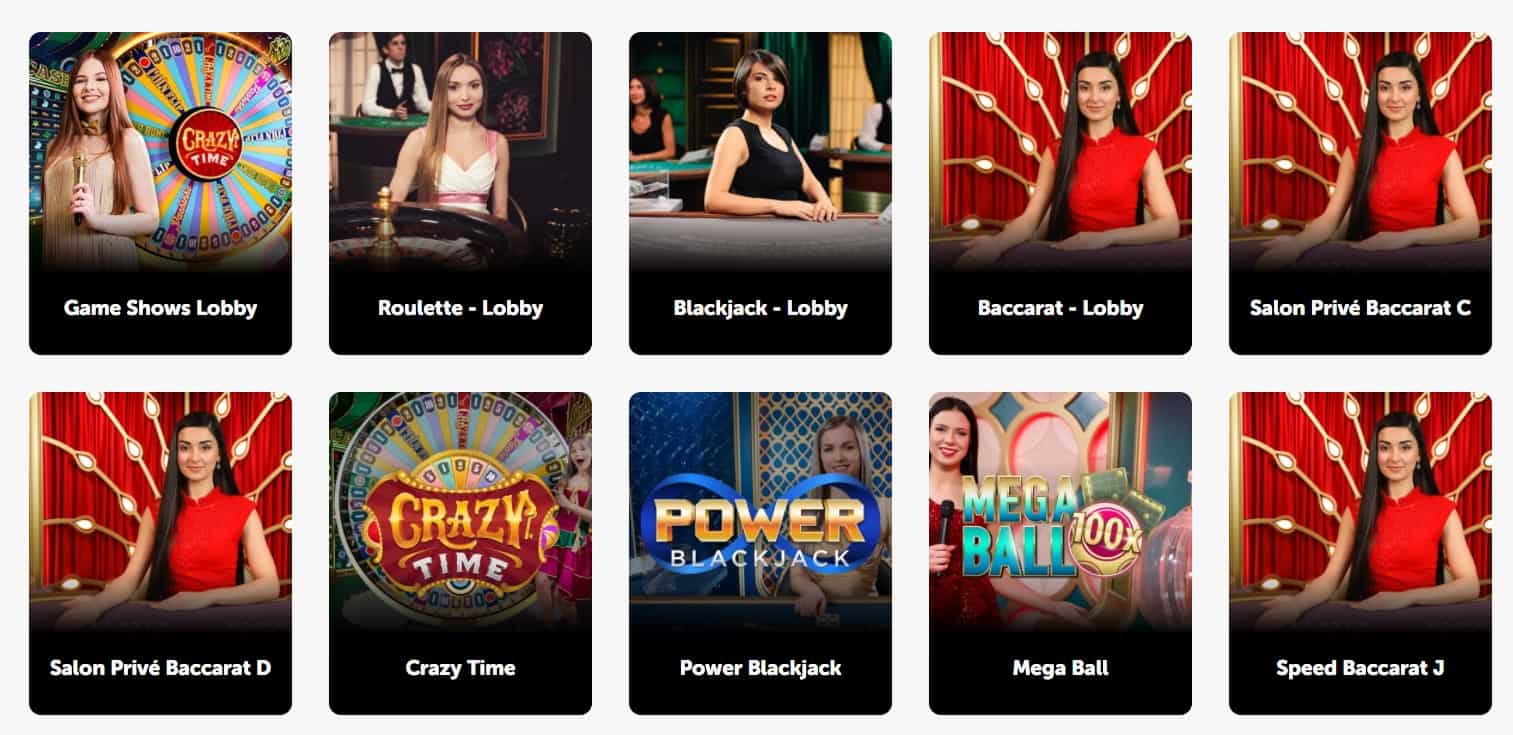Viewport: 1513px width, 735px height.
Task: Click the Mega Ball 100x logo
Action: pyautogui.click(x=1052, y=527)
